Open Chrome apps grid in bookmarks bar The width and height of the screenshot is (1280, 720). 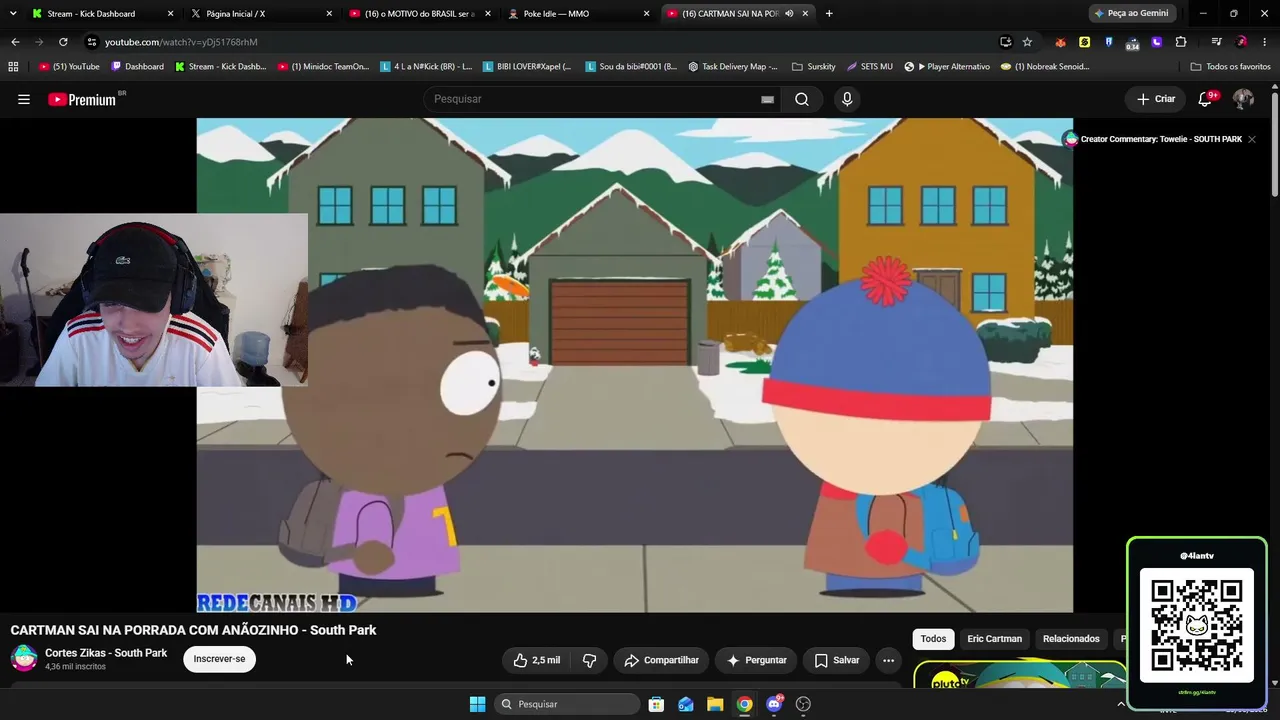pyautogui.click(x=13, y=67)
